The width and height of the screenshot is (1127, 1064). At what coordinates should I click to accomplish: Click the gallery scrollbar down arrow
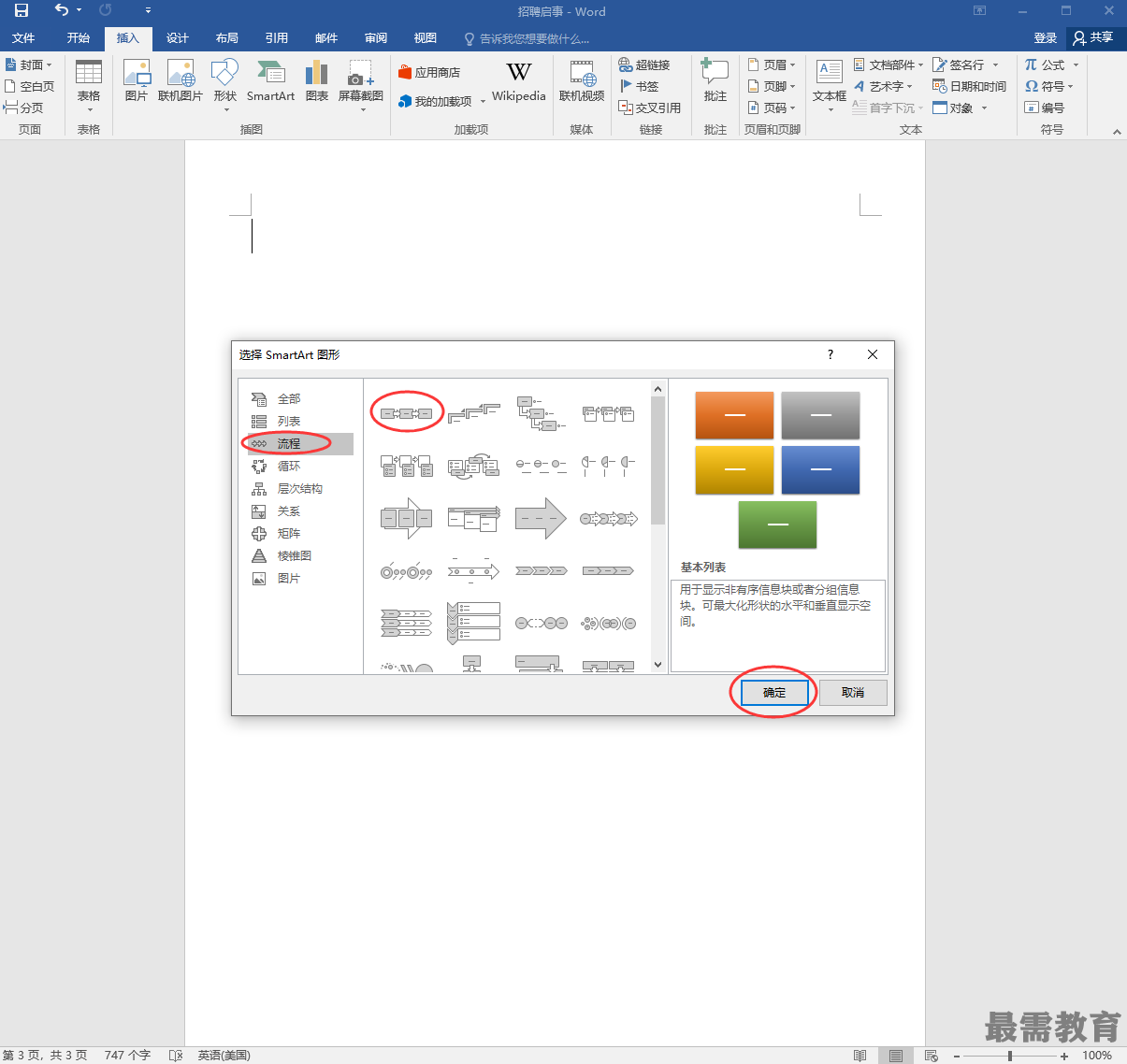click(x=657, y=665)
